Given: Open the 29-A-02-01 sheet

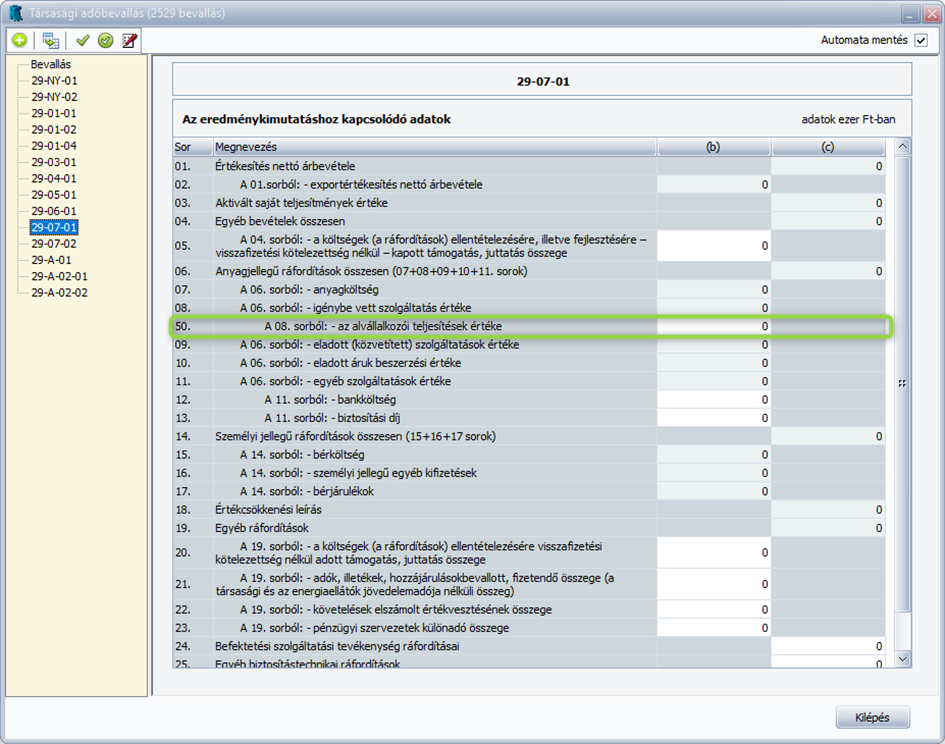Looking at the screenshot, I should [x=60, y=276].
